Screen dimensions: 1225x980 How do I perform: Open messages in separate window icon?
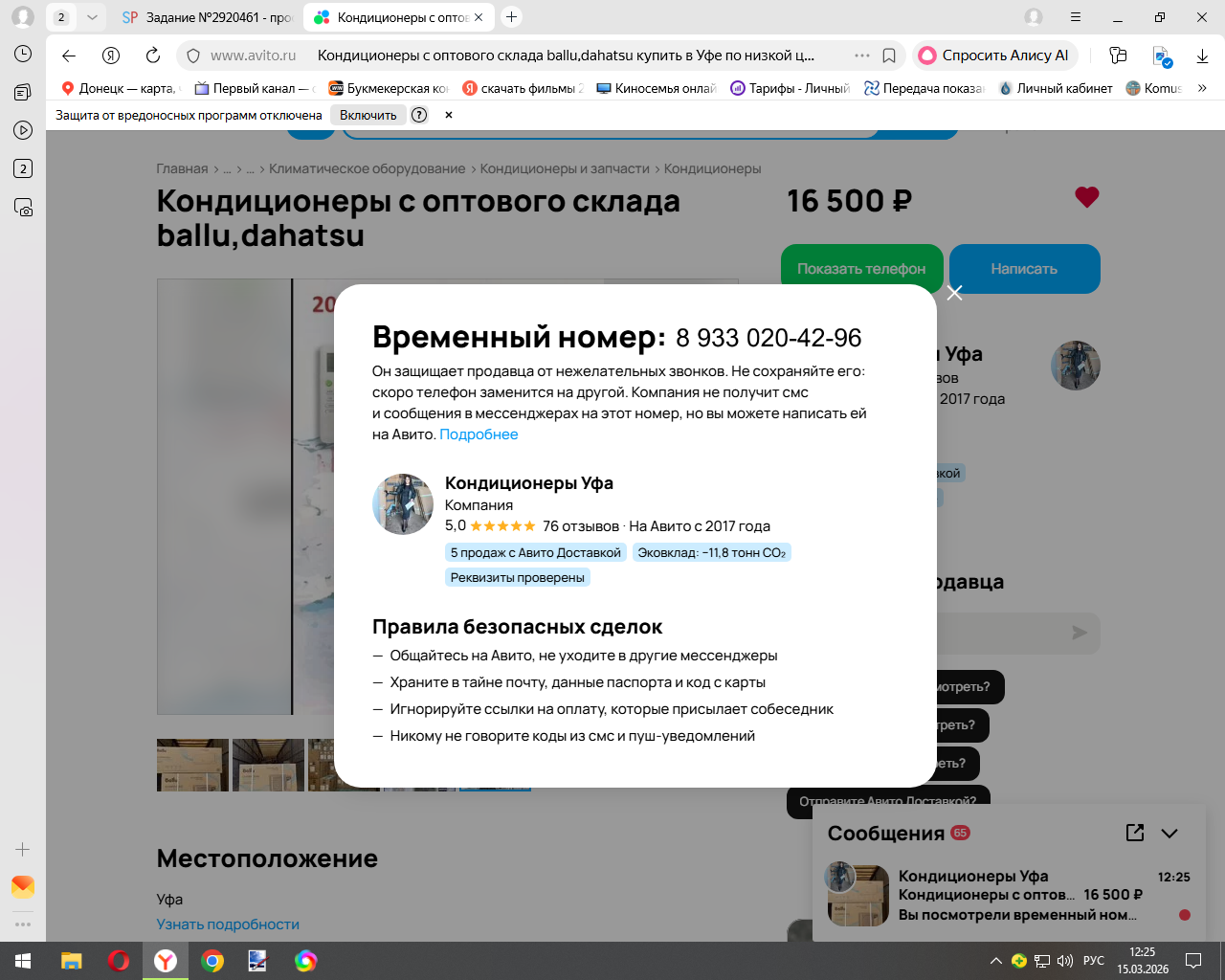pos(1135,833)
